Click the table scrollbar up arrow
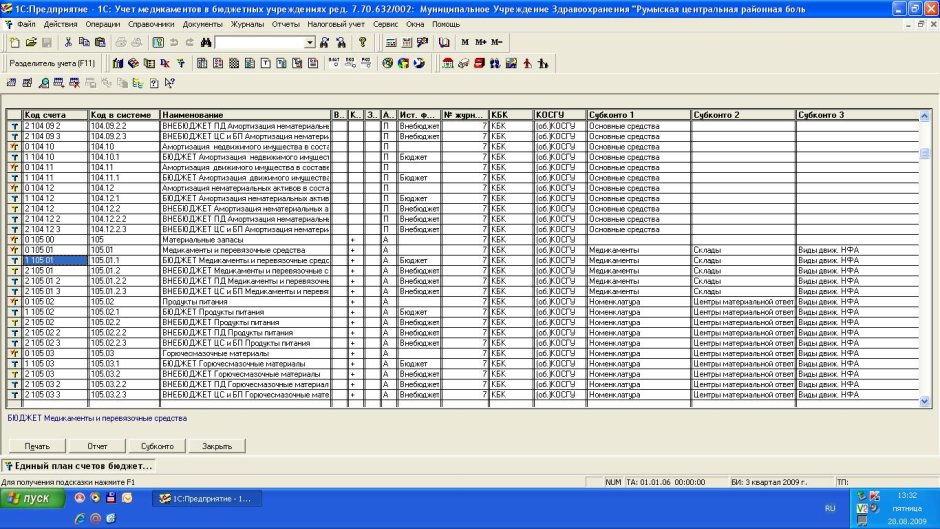940x529 pixels. tap(924, 116)
